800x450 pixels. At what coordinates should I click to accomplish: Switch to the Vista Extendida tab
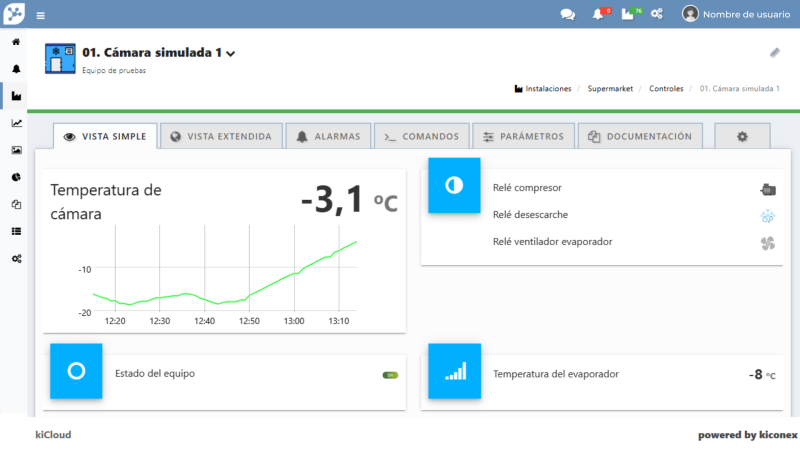[x=220, y=136]
